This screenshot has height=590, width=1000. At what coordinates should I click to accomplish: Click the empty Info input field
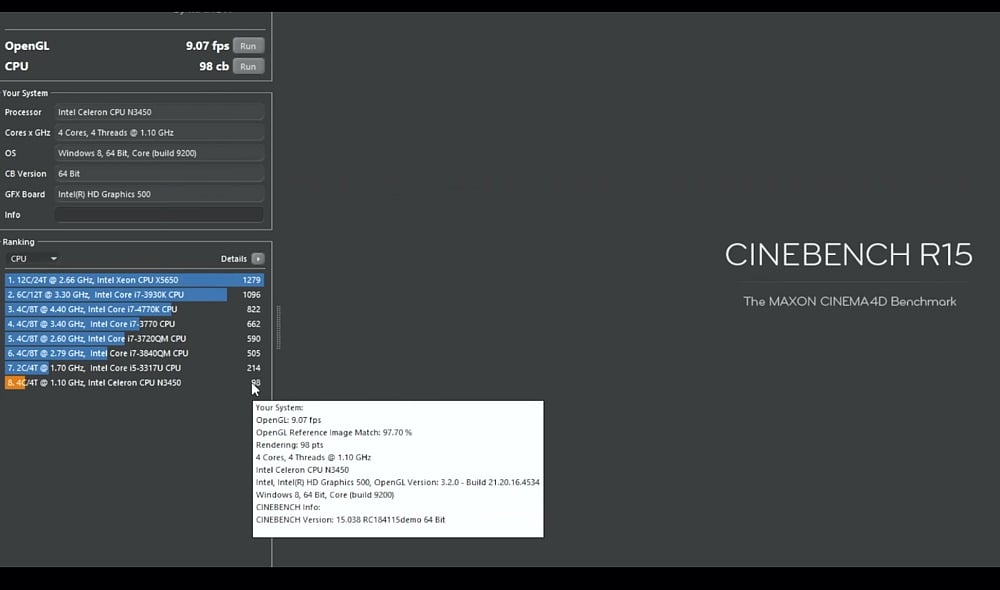[159, 214]
